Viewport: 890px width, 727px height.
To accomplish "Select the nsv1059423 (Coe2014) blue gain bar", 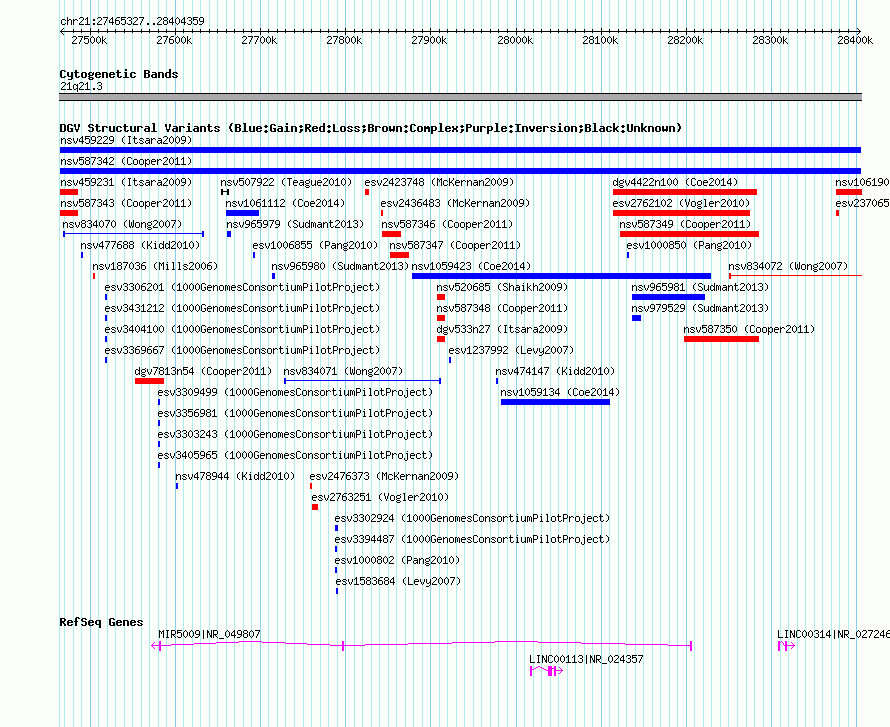I will coord(561,276).
